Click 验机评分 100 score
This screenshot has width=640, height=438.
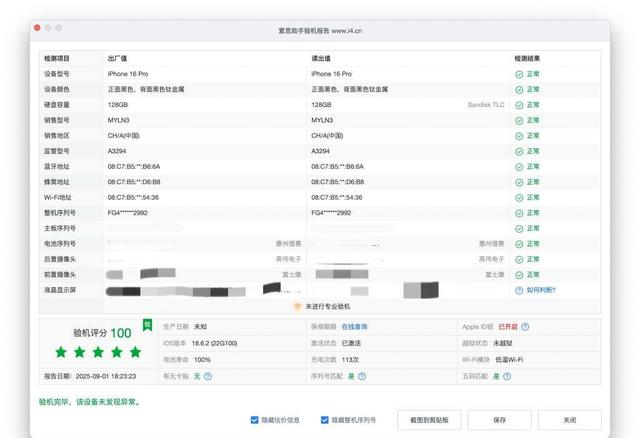(x=102, y=333)
